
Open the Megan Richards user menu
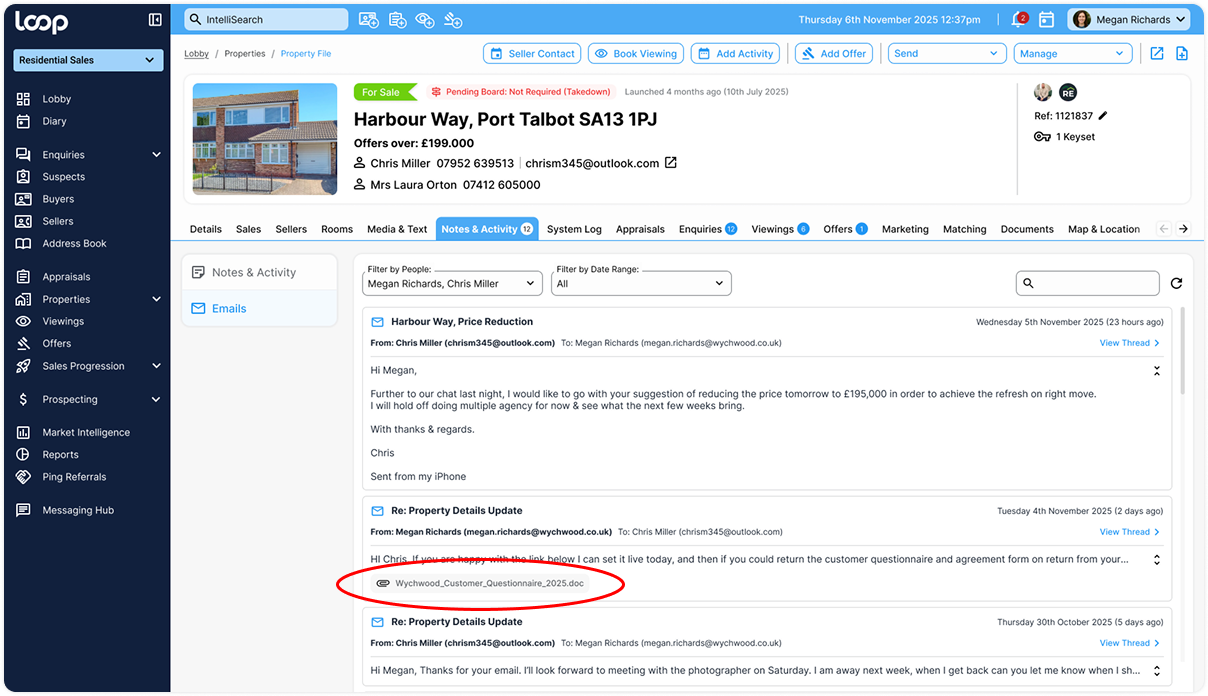(x=1129, y=19)
